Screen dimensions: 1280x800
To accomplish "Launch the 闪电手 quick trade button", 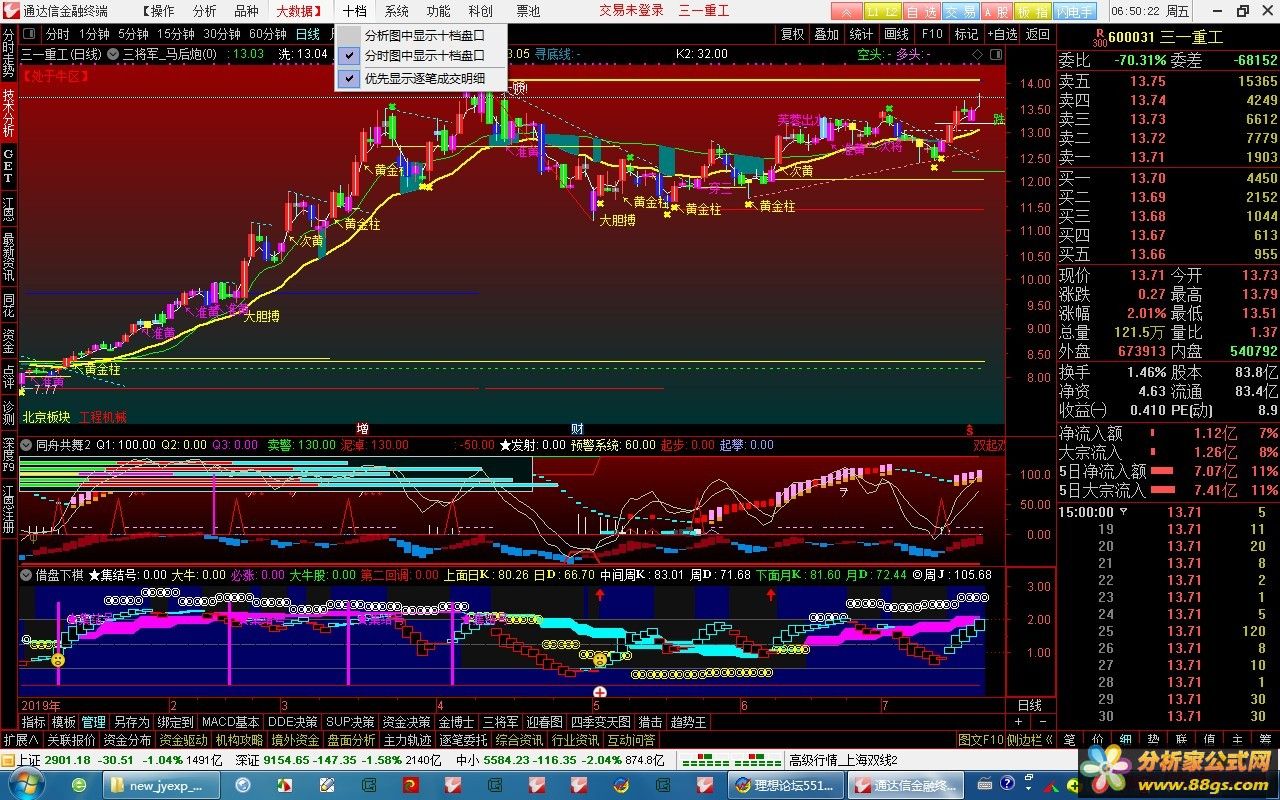I will tap(1075, 11).
